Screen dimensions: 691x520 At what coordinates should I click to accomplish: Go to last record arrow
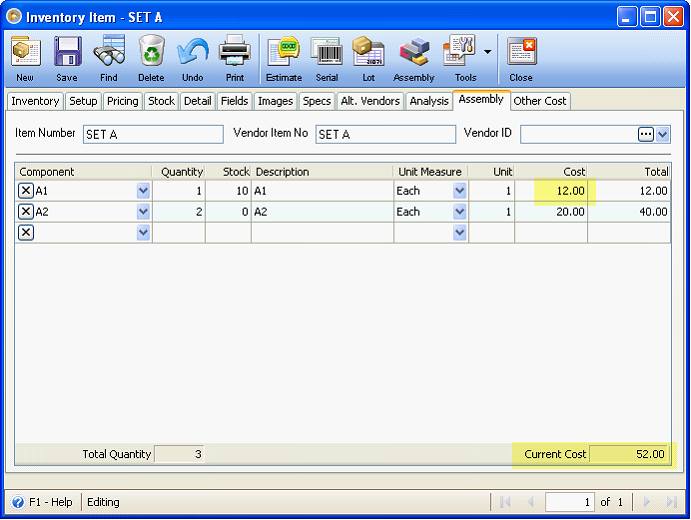(x=672, y=502)
